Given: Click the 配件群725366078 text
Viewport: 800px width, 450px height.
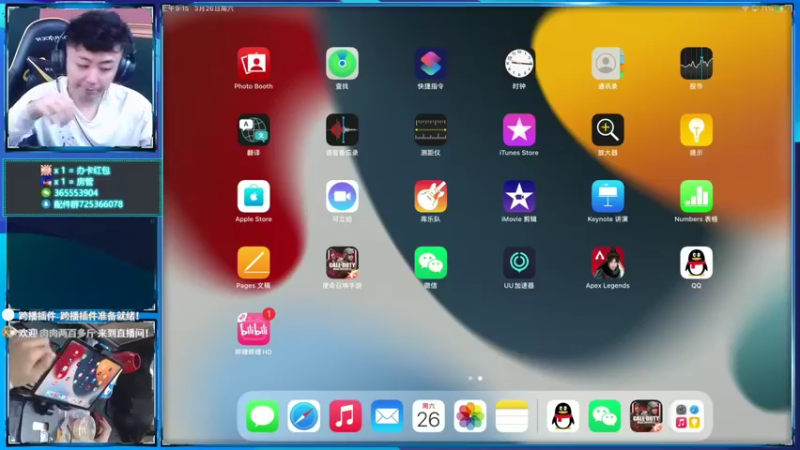Looking at the screenshot, I should coord(88,204).
